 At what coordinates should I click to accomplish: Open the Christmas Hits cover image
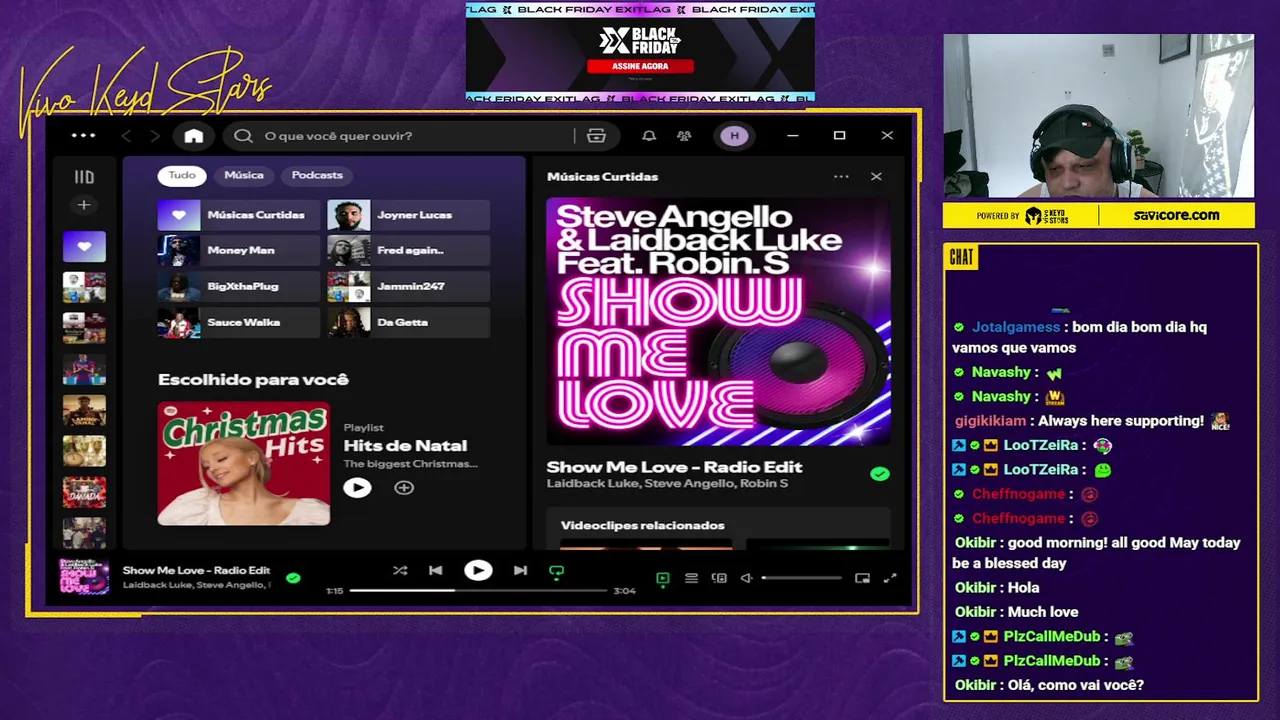click(x=244, y=463)
